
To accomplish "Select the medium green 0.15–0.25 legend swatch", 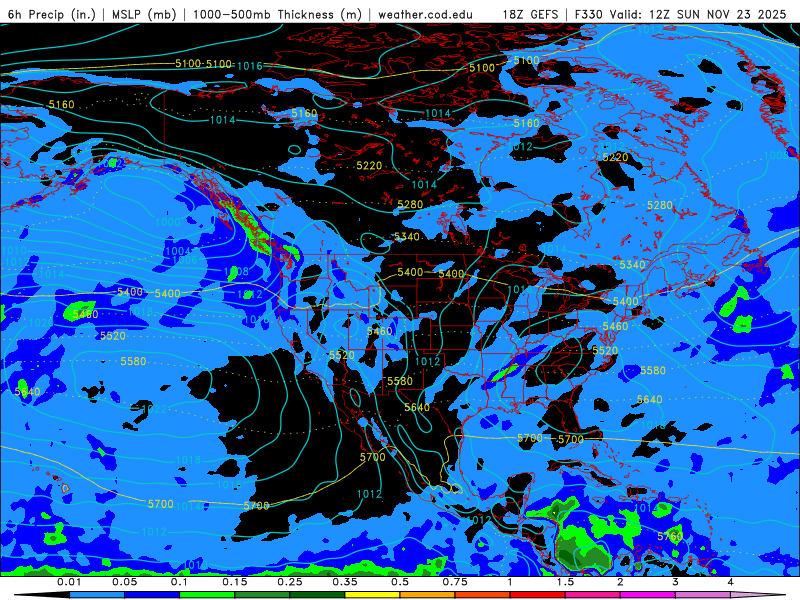I will click(x=262, y=595).
